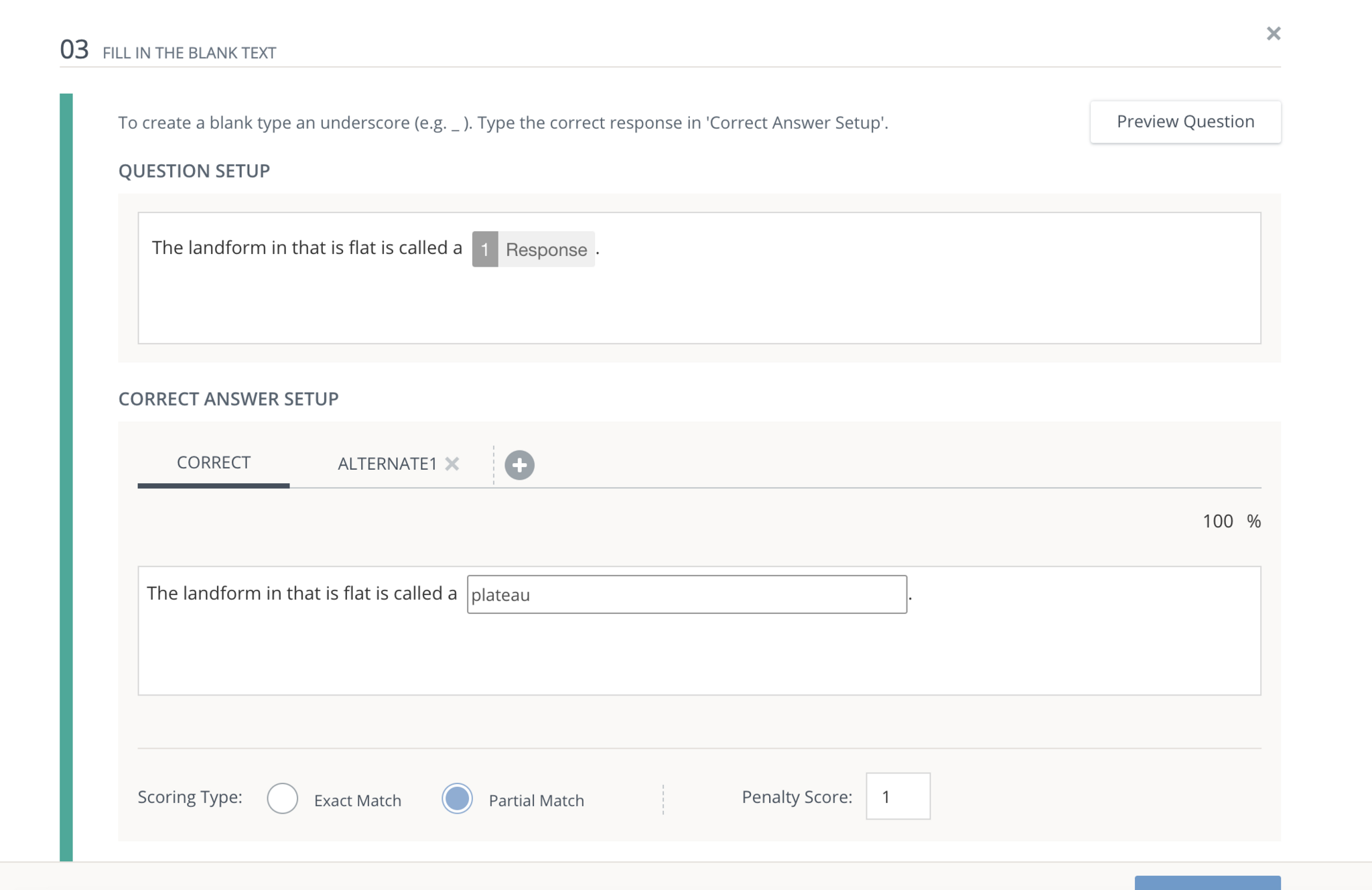Viewport: 1372px width, 890px height.
Task: Click the Preview Question button
Action: [1184, 122]
